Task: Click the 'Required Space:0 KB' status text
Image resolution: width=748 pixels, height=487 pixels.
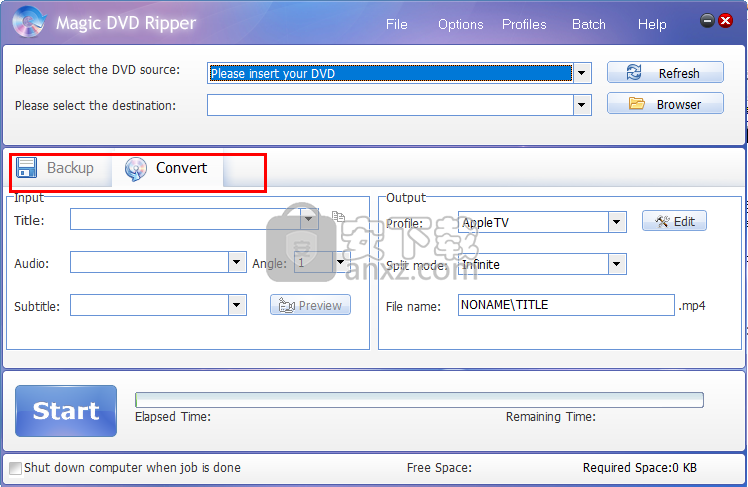Action: (640, 468)
